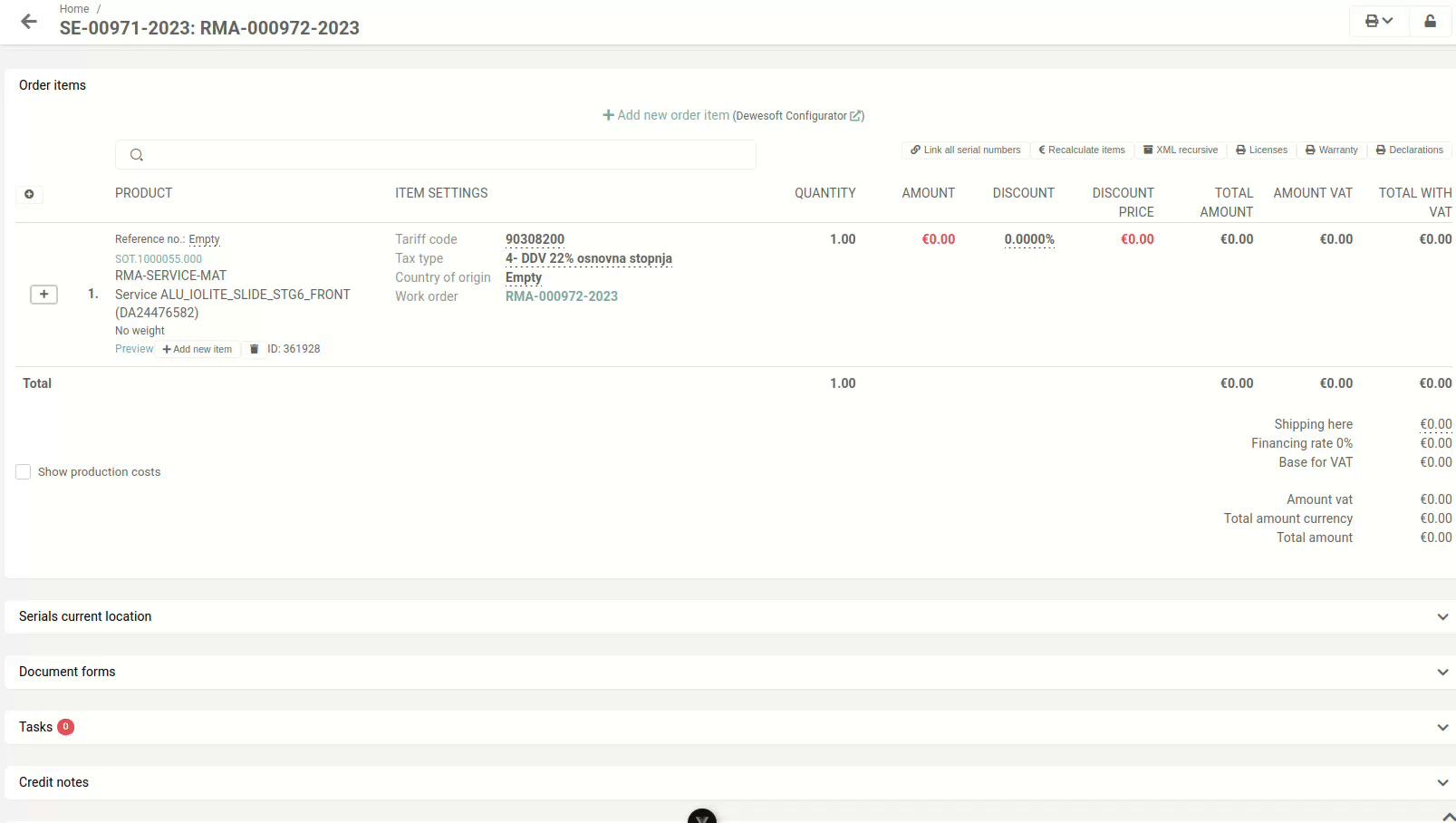Viewport: 1456px width, 823px height.
Task: Click item quantity 1.00 value
Action: click(x=843, y=239)
